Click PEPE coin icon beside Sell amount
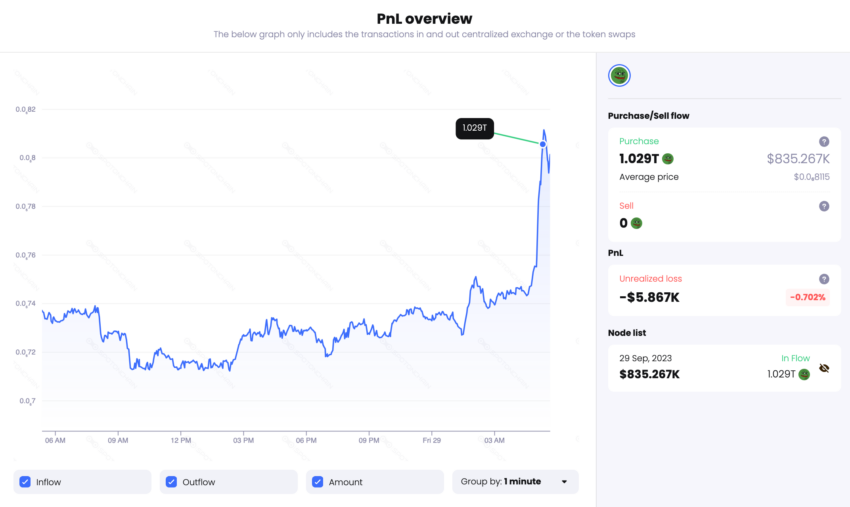The width and height of the screenshot is (850, 507). click(636, 223)
